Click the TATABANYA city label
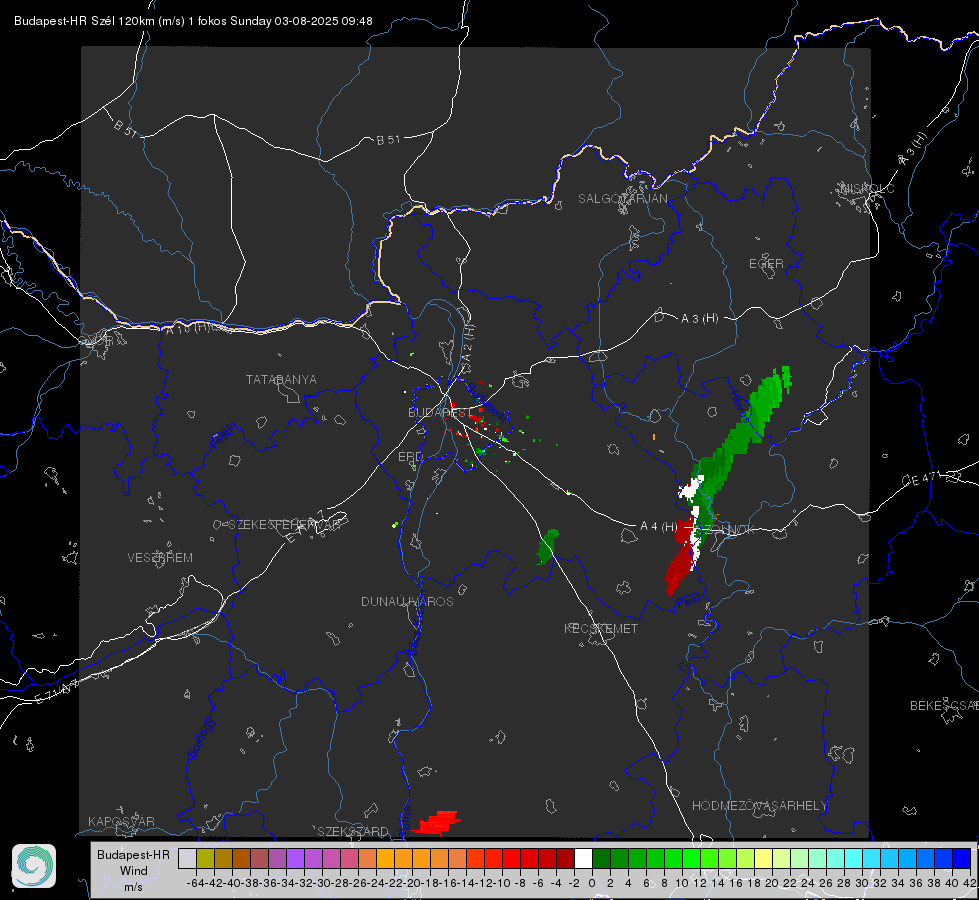This screenshot has height=900, width=979. click(281, 379)
